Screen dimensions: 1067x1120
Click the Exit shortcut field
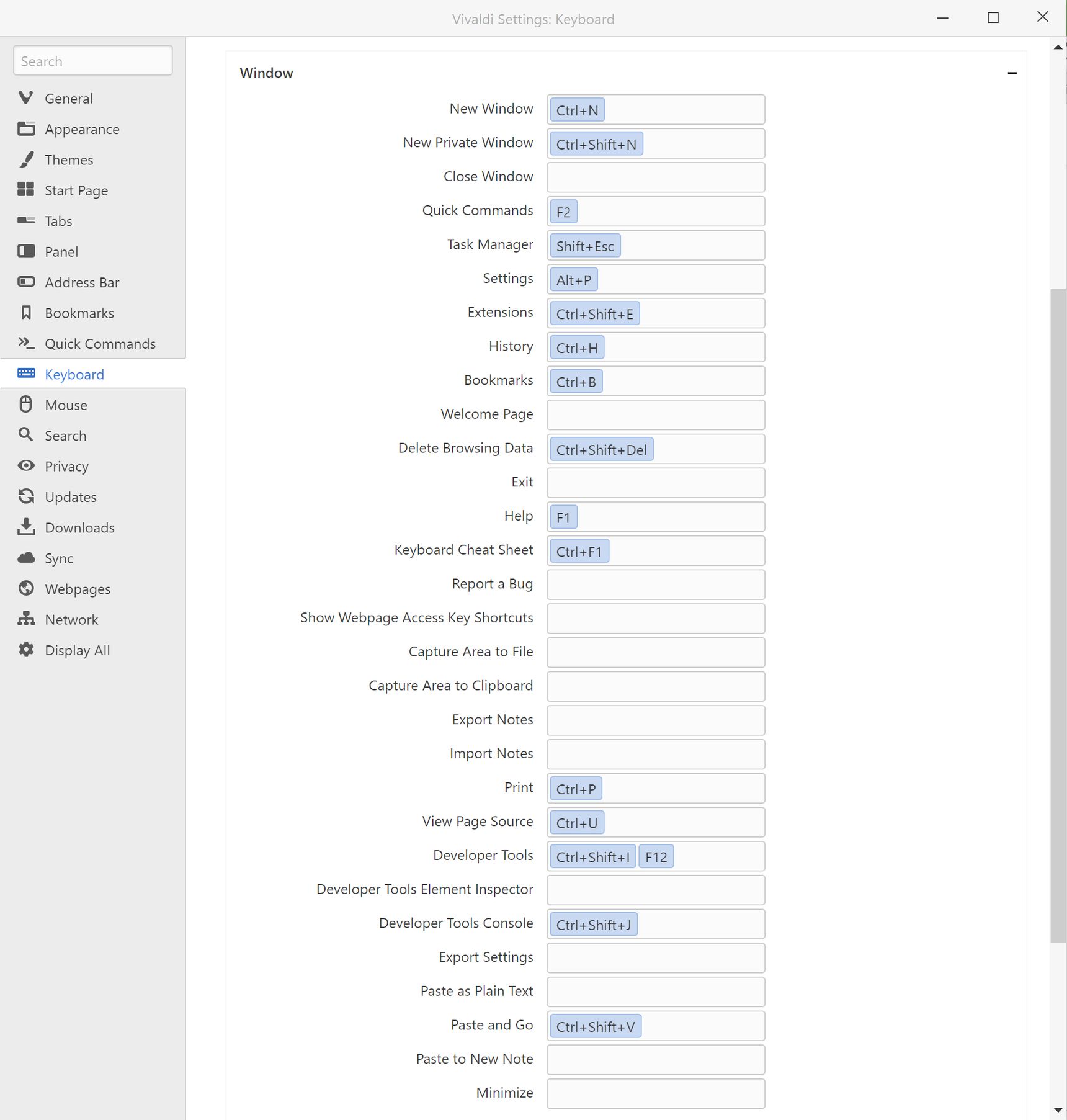click(656, 483)
